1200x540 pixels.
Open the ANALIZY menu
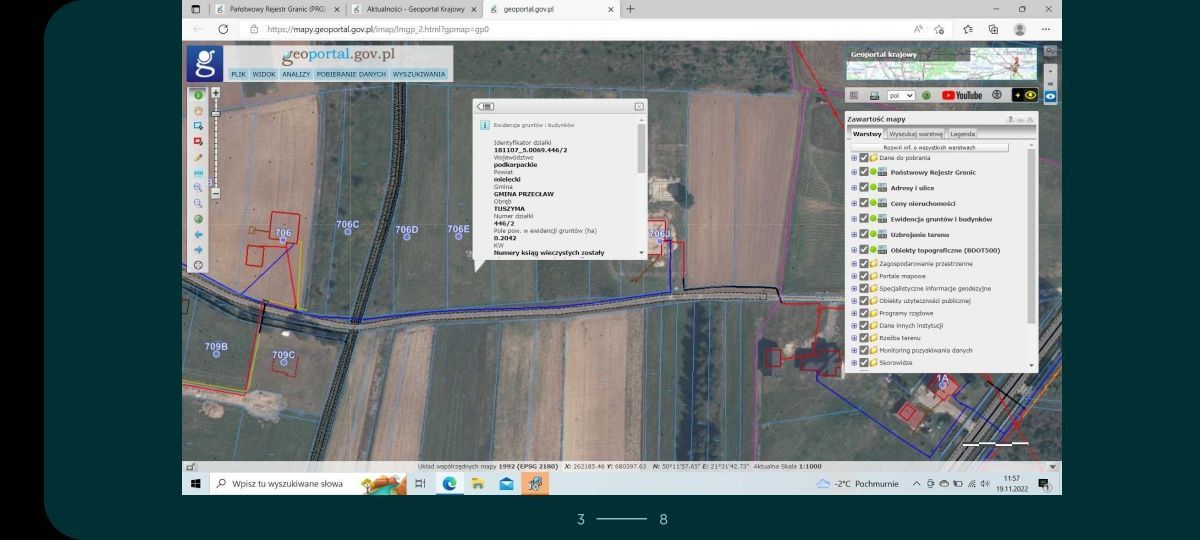[296, 74]
